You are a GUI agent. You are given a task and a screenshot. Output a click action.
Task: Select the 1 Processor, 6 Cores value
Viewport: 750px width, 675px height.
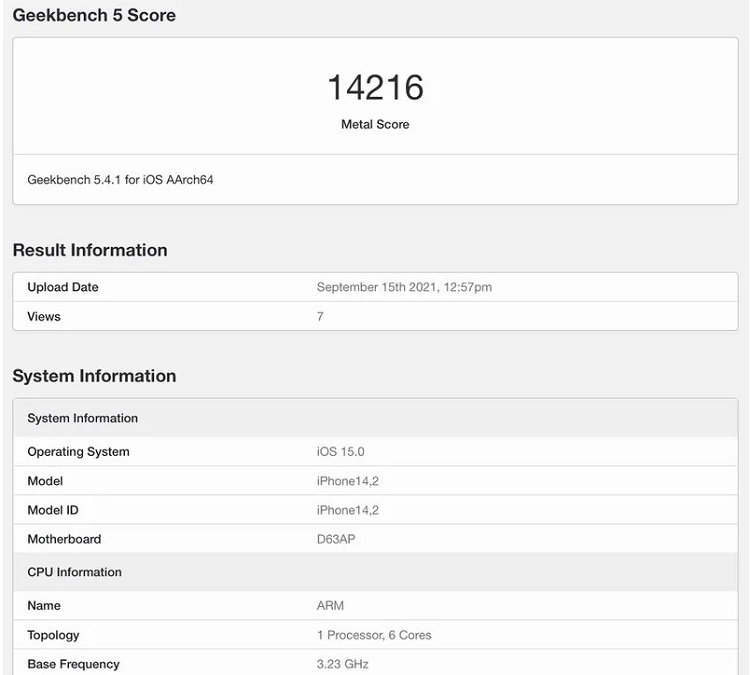374,635
